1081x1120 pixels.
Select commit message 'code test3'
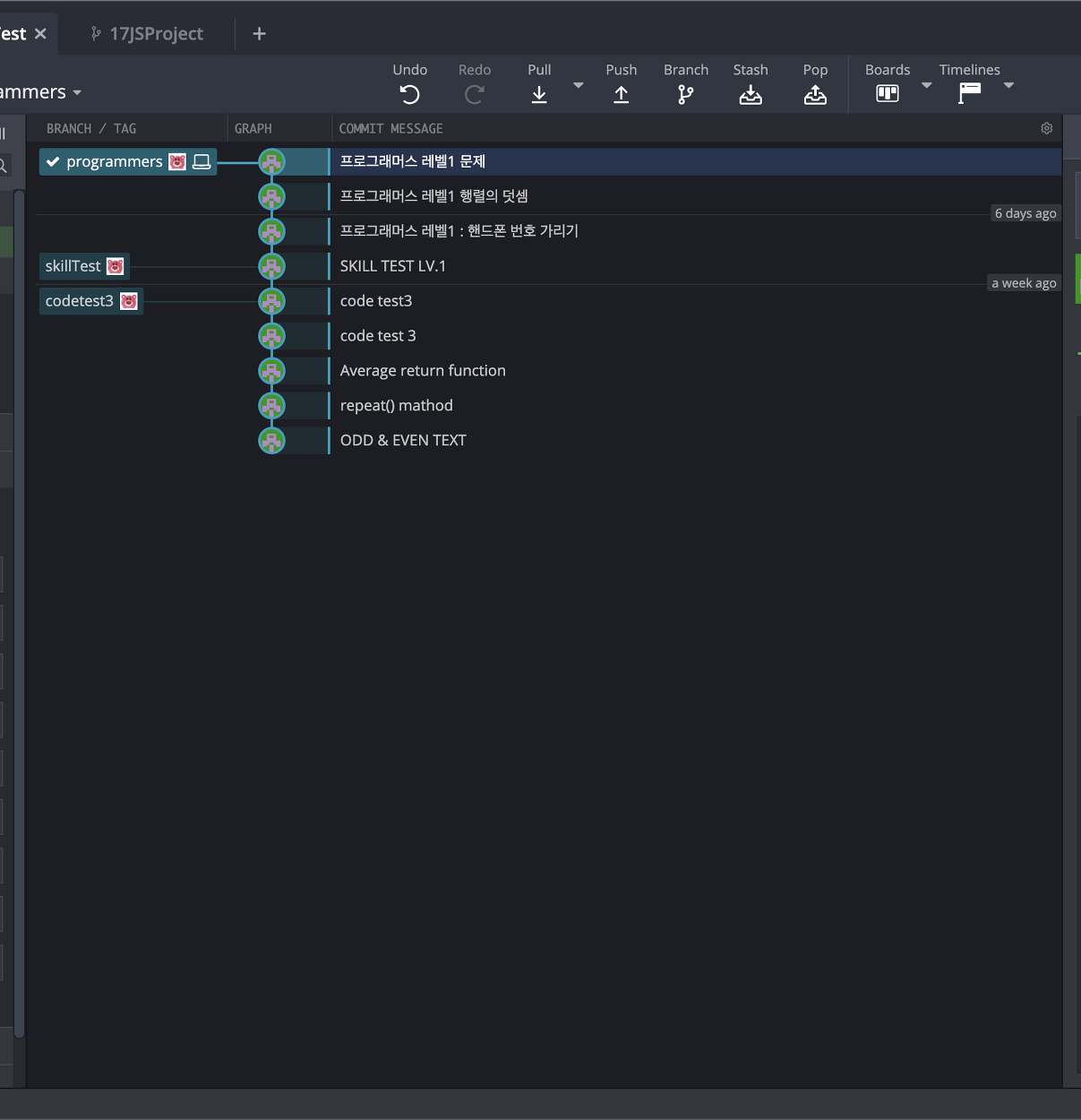coord(376,301)
